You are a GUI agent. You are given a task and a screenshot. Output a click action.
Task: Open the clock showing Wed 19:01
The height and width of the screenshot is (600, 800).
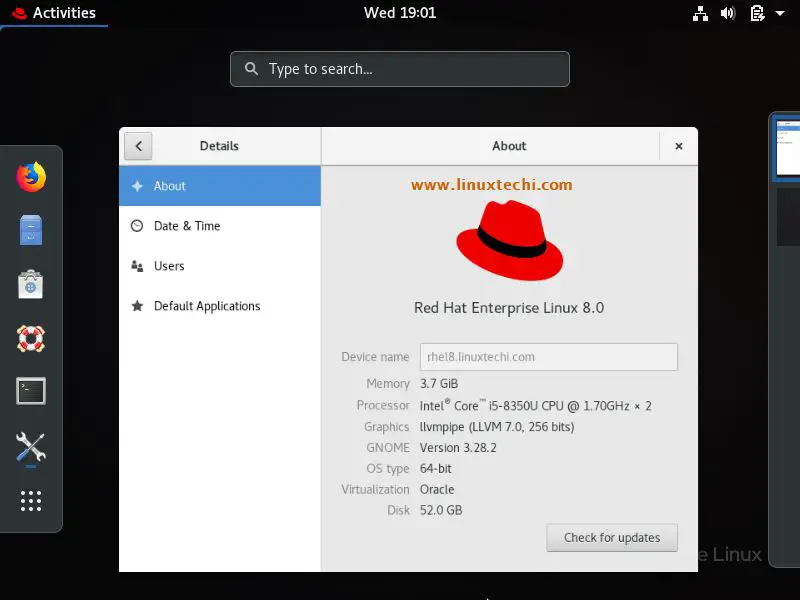tap(400, 13)
